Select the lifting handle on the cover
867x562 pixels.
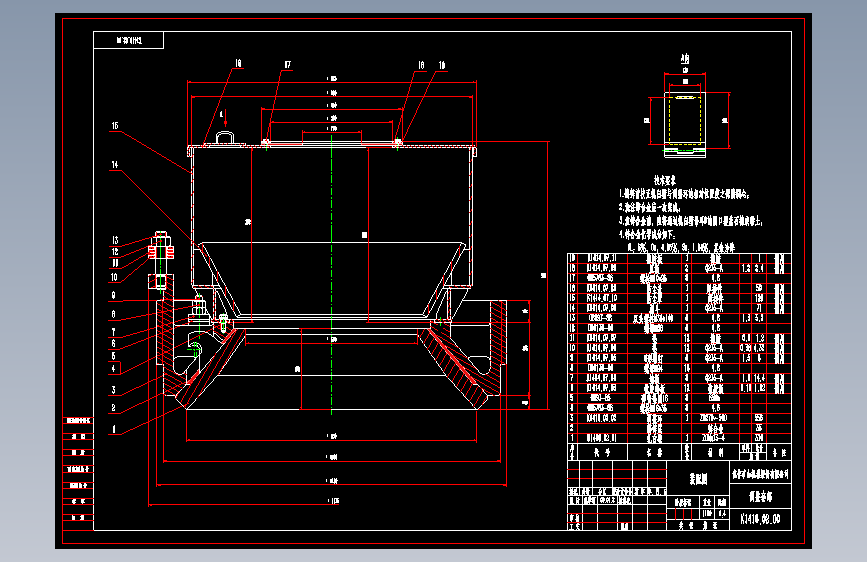225,137
